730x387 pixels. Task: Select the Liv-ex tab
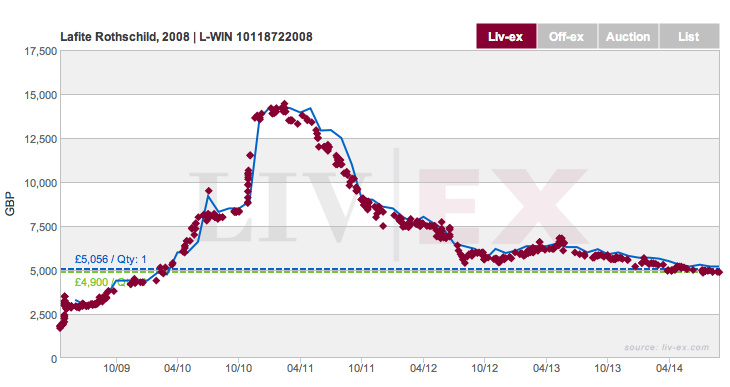(506, 36)
